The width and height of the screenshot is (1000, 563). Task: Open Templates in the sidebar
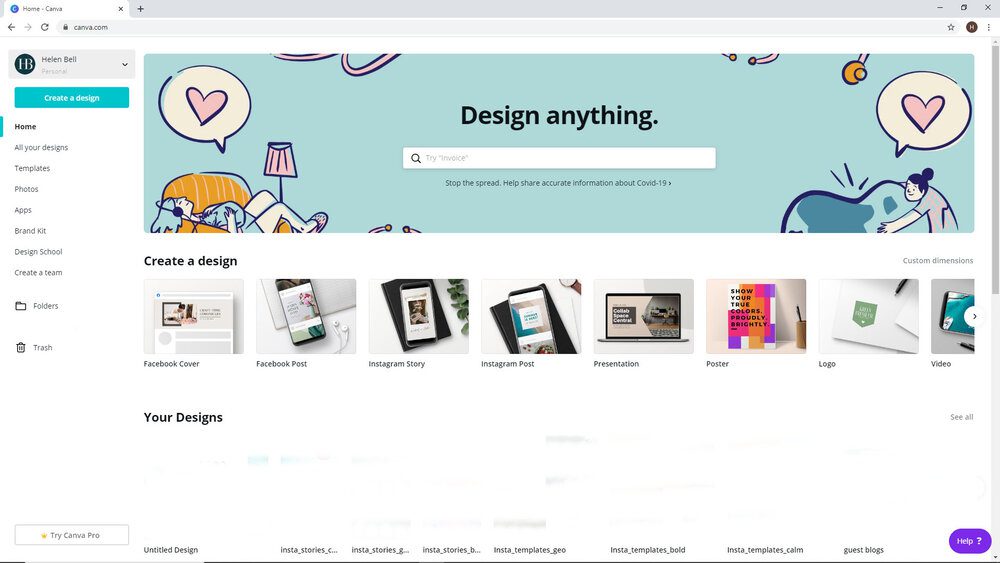32,168
